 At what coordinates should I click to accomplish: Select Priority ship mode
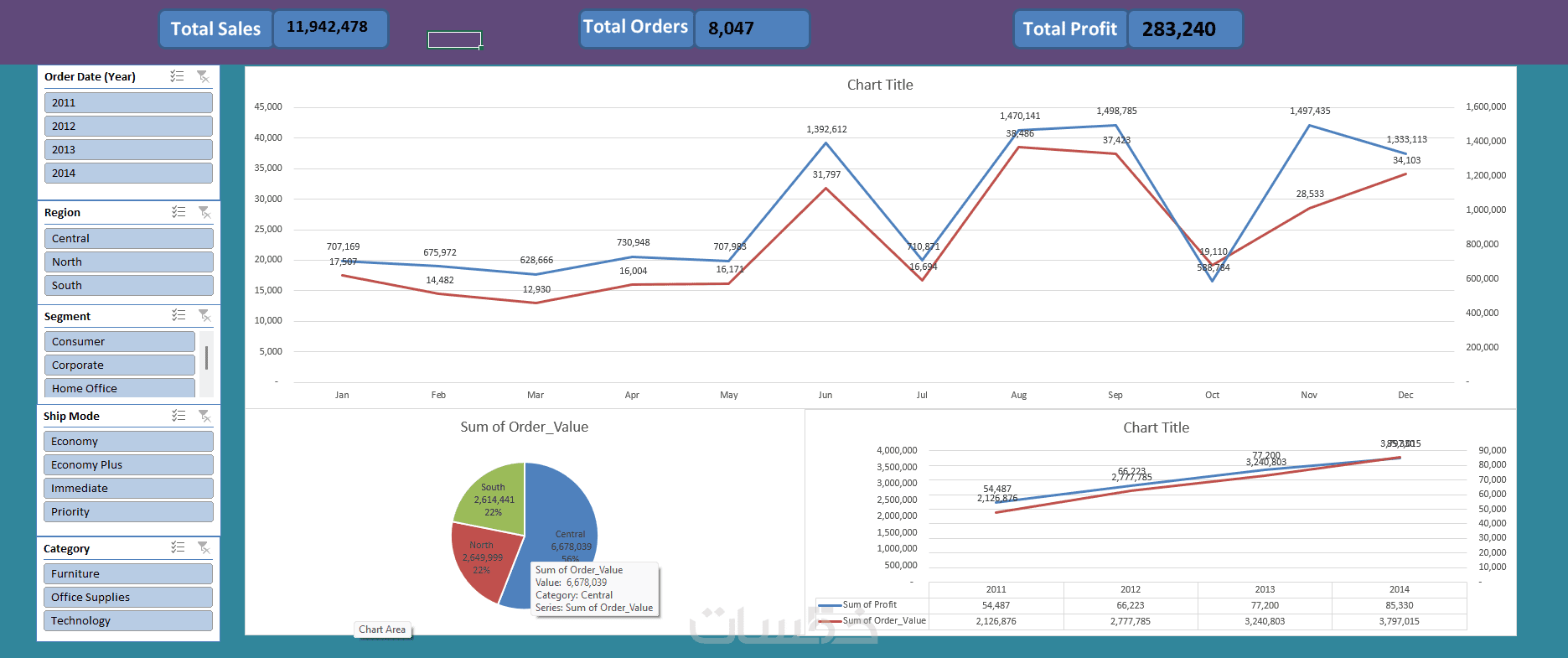(128, 511)
